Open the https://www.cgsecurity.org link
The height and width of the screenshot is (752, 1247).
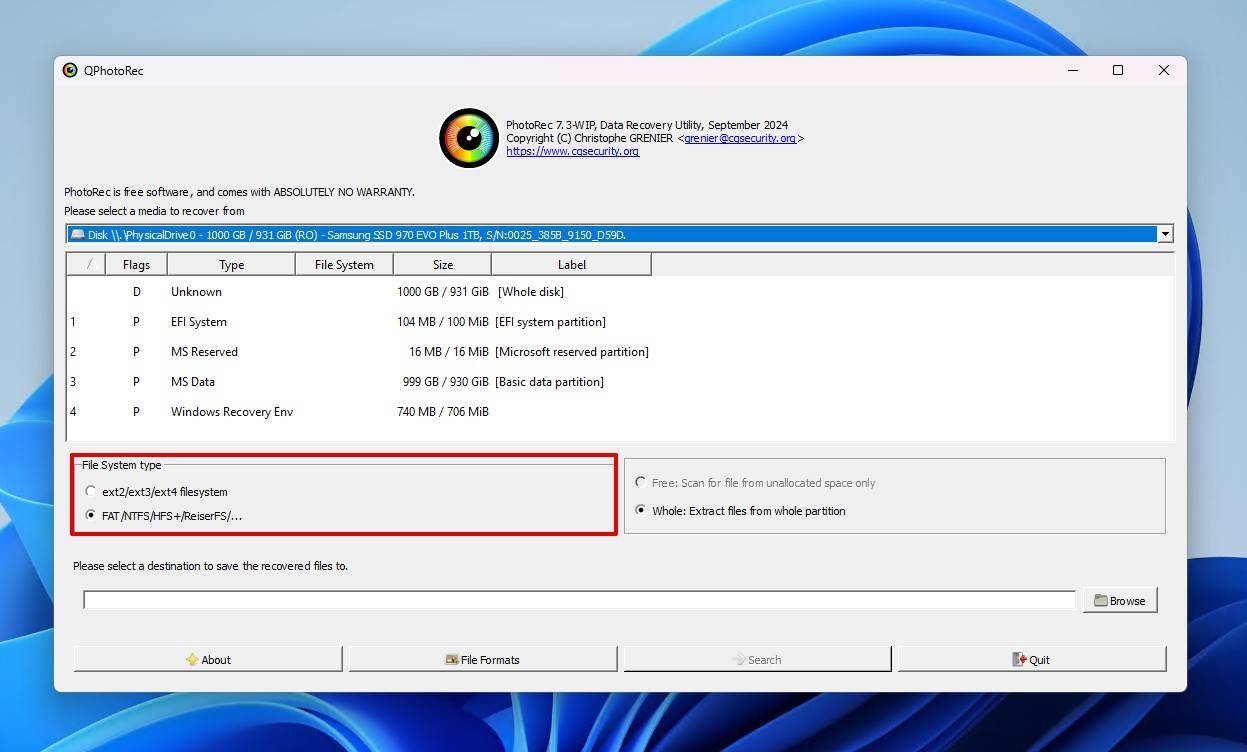pyautogui.click(x=572, y=151)
